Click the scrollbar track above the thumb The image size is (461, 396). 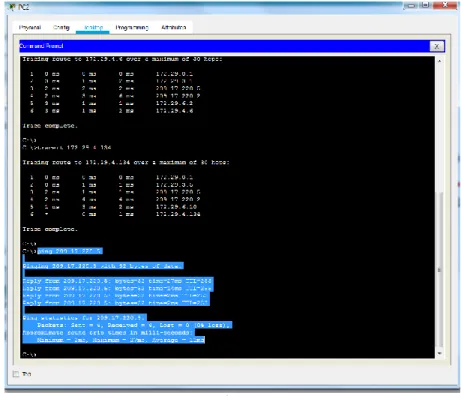[x=439, y=128]
